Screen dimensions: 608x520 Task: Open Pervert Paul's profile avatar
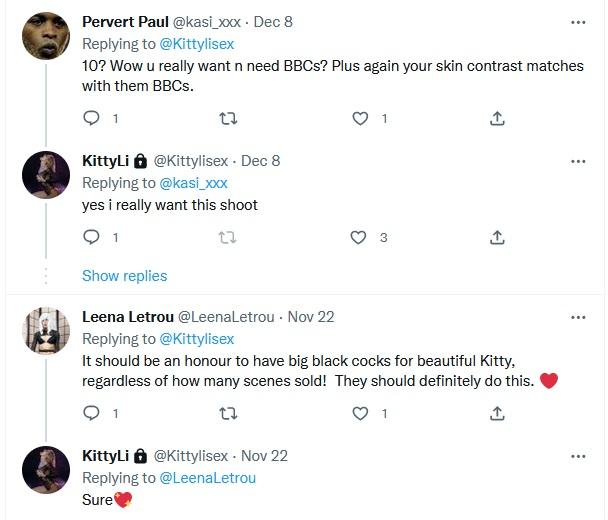tap(45, 35)
